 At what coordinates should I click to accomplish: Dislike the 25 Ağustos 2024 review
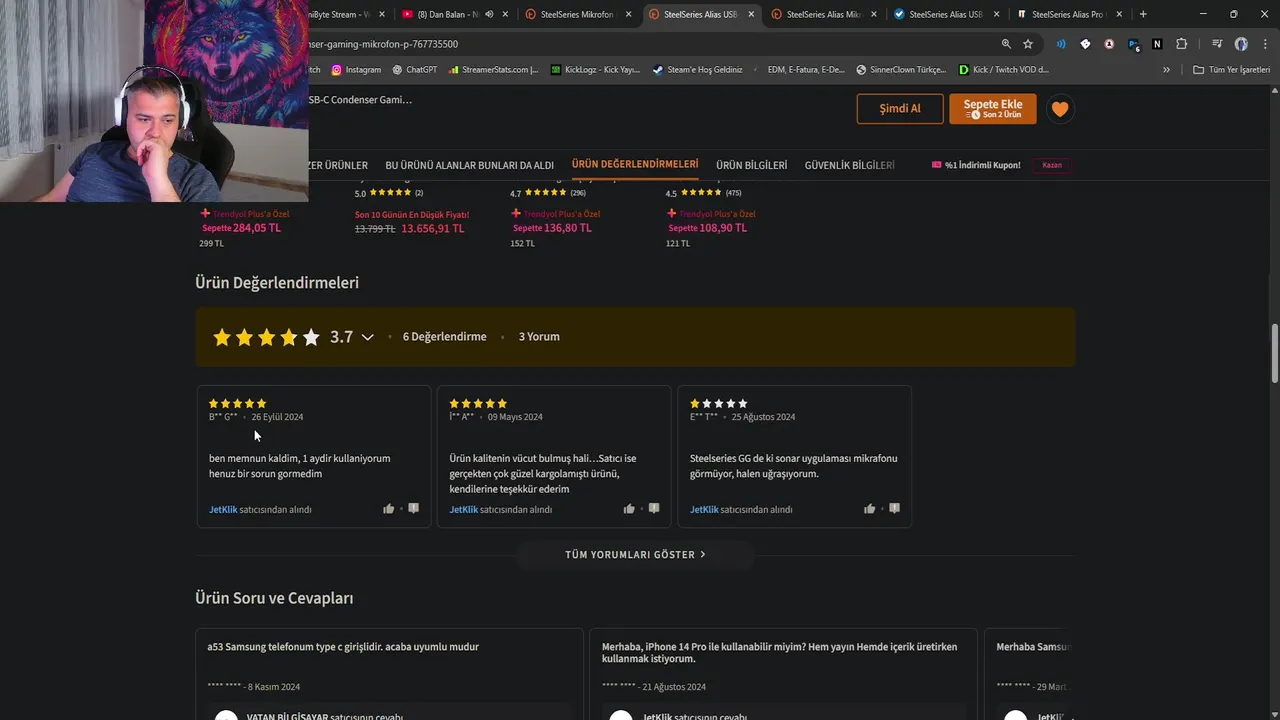pos(894,509)
